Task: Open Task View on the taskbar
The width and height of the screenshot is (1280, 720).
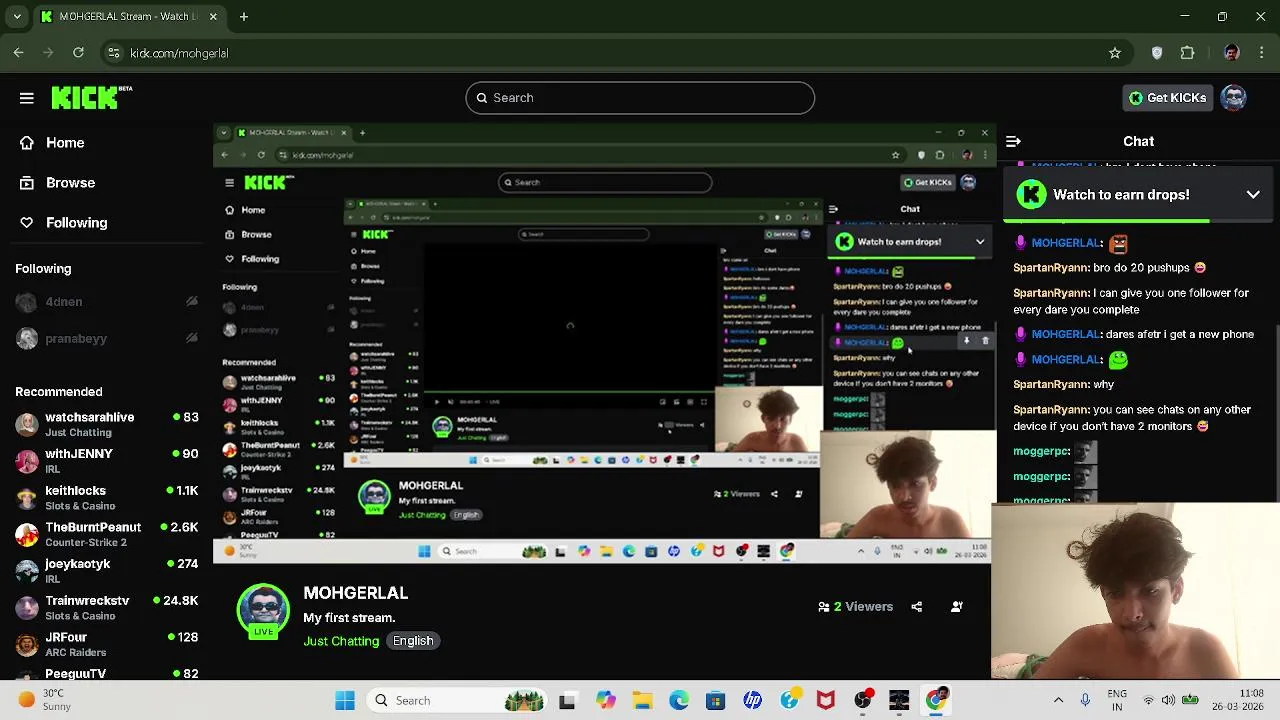Action: pyautogui.click(x=567, y=701)
